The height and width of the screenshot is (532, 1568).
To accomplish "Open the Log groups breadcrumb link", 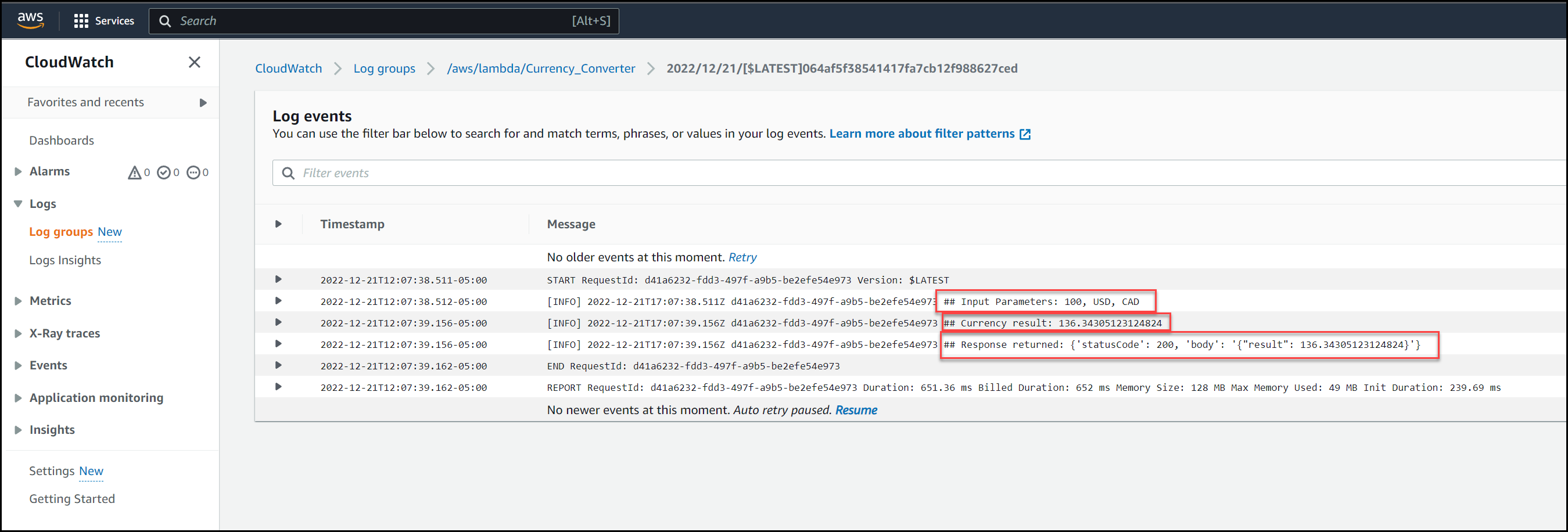I will point(384,68).
